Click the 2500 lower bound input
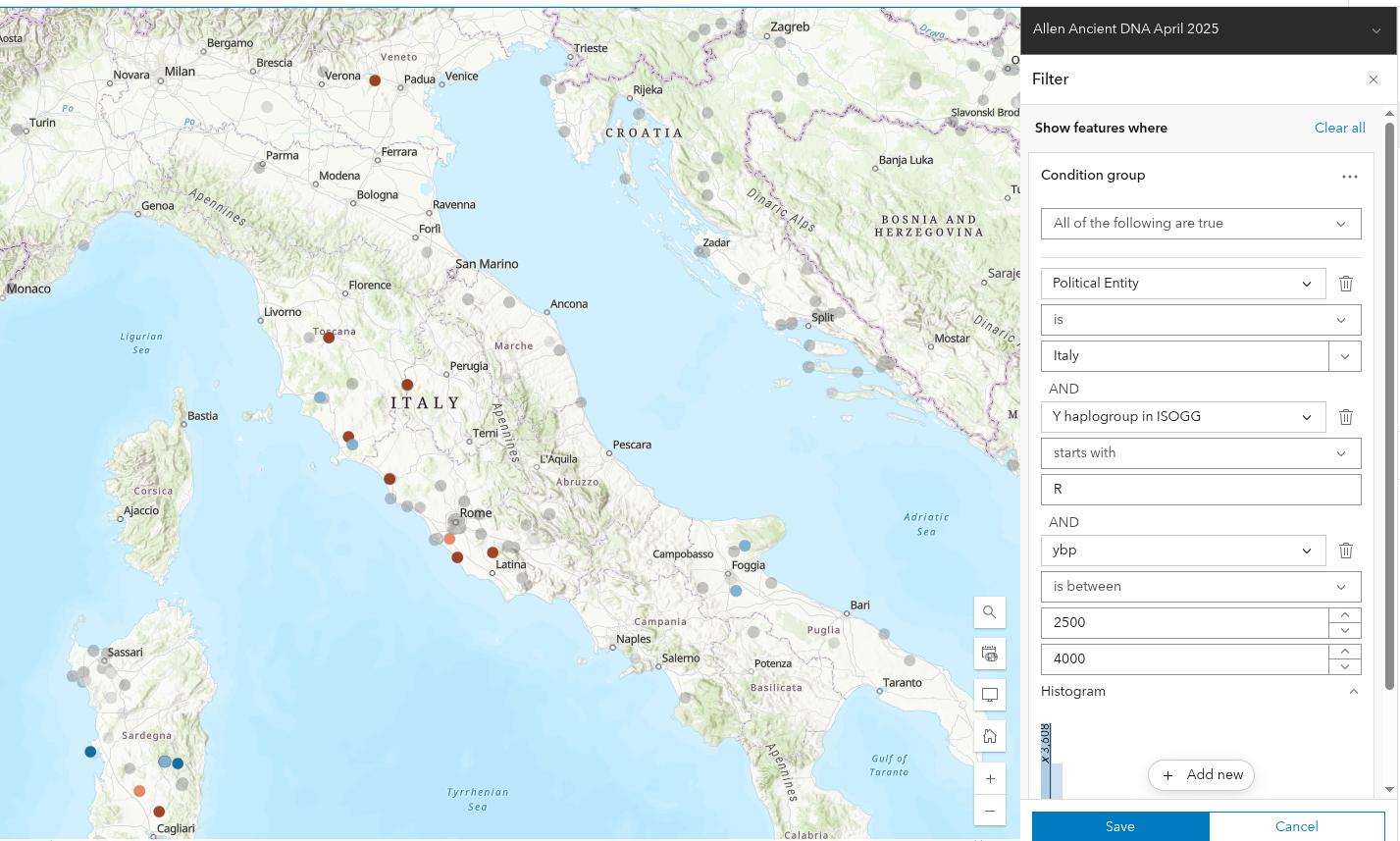 click(x=1185, y=623)
